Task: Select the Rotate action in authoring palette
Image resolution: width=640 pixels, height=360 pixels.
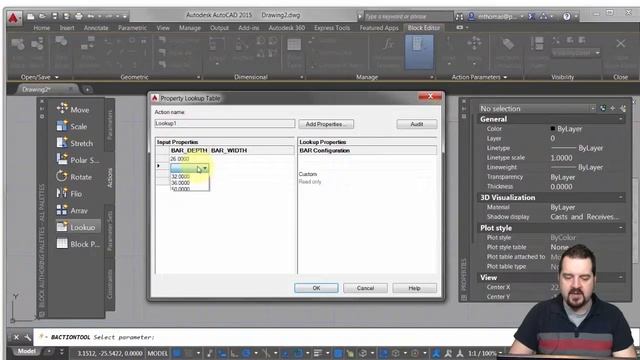Action: point(75,176)
